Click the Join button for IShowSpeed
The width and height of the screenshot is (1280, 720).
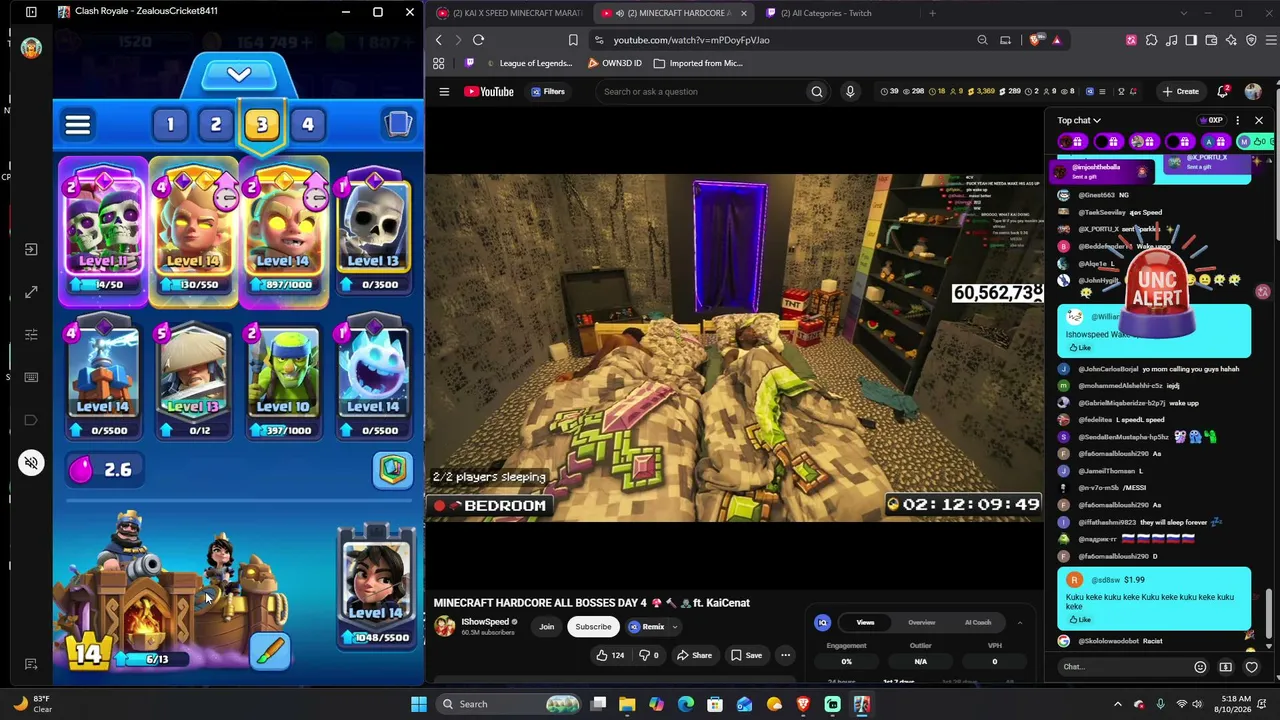(x=546, y=627)
